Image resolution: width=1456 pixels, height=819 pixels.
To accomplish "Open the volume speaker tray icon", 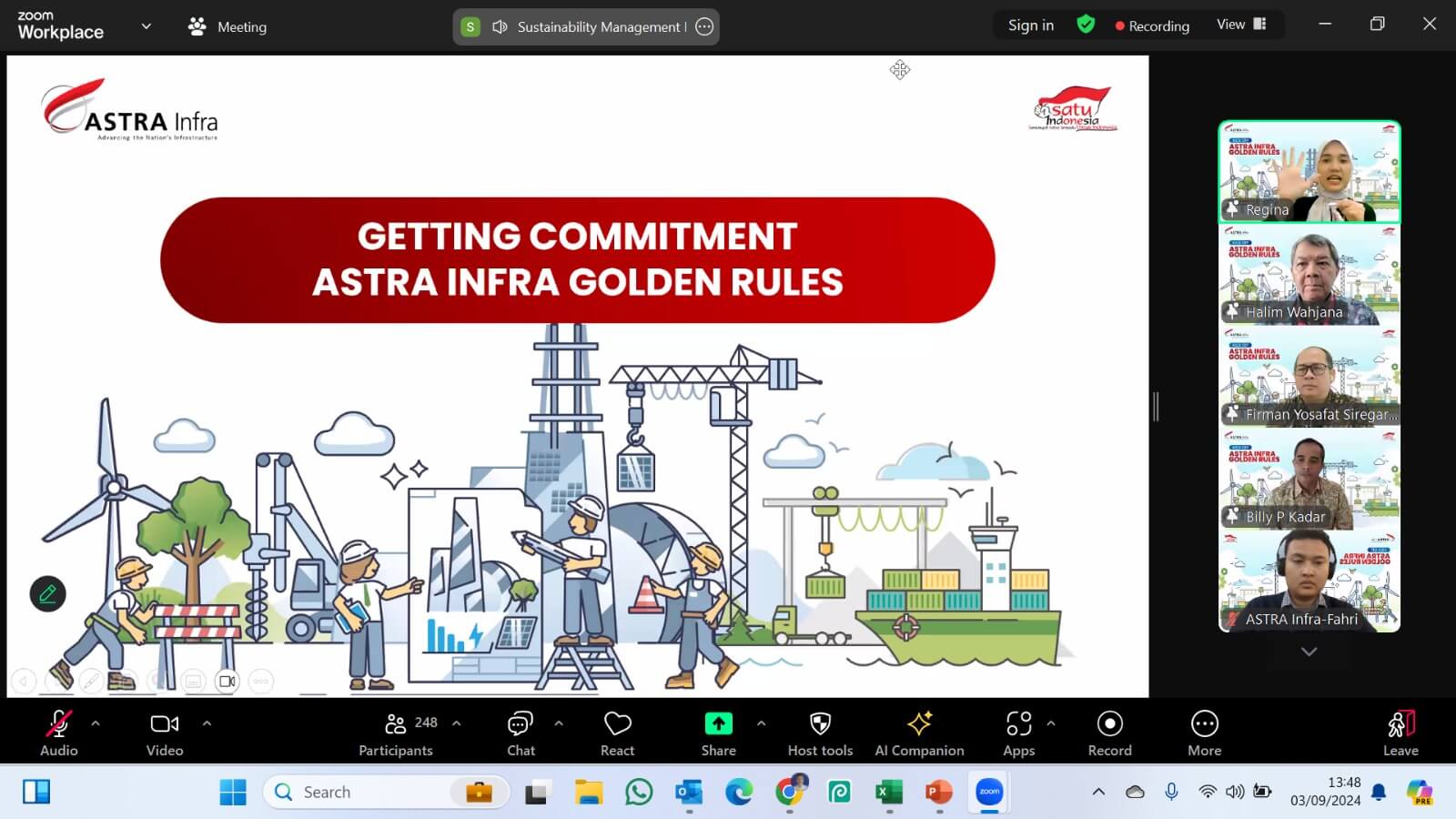I will (x=1235, y=792).
